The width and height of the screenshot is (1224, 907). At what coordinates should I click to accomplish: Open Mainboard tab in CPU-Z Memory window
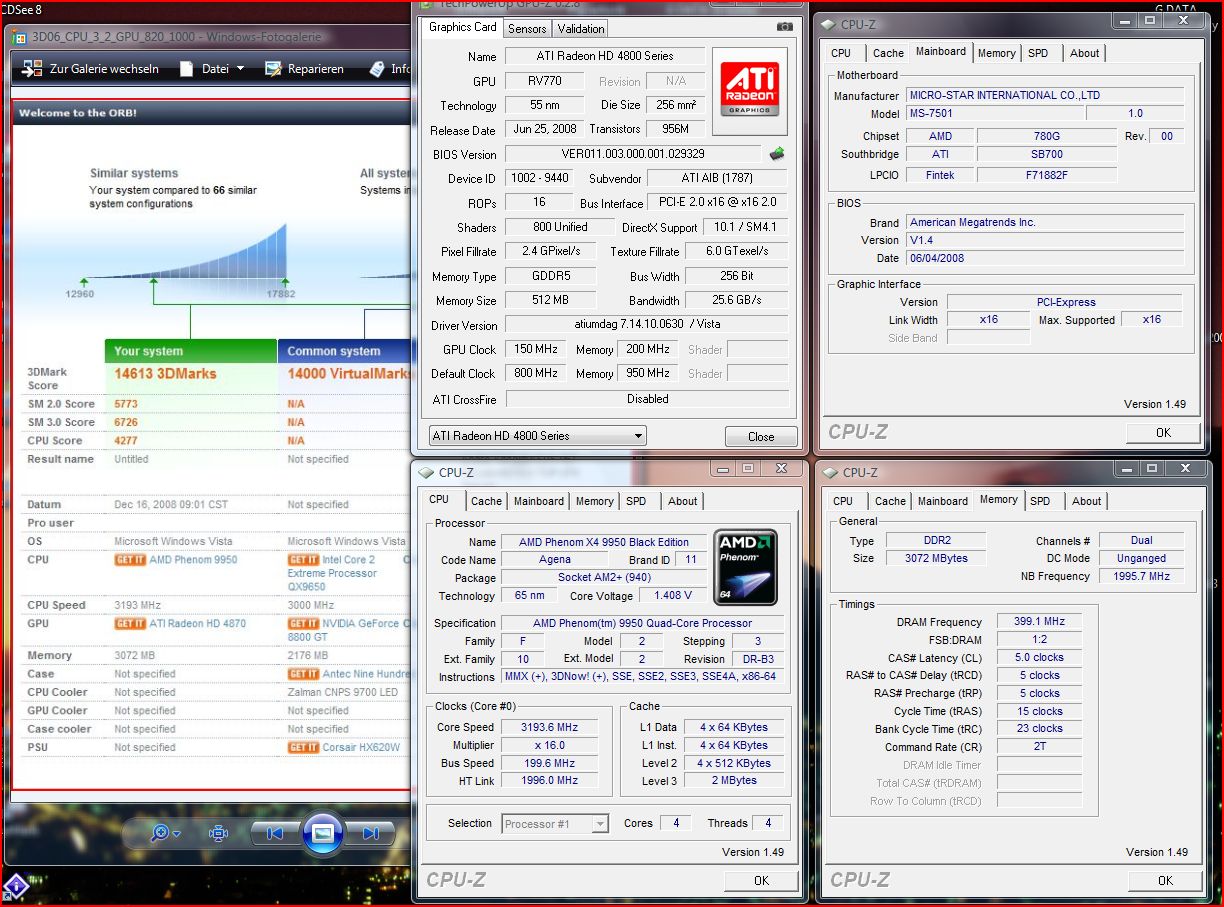coord(943,501)
